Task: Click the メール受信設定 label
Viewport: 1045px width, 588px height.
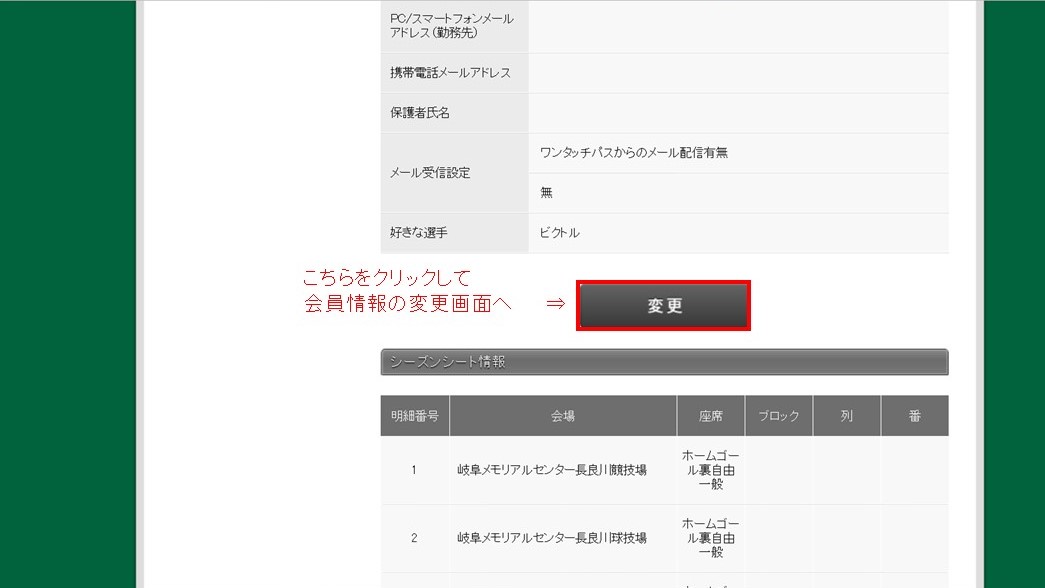Action: 430,173
